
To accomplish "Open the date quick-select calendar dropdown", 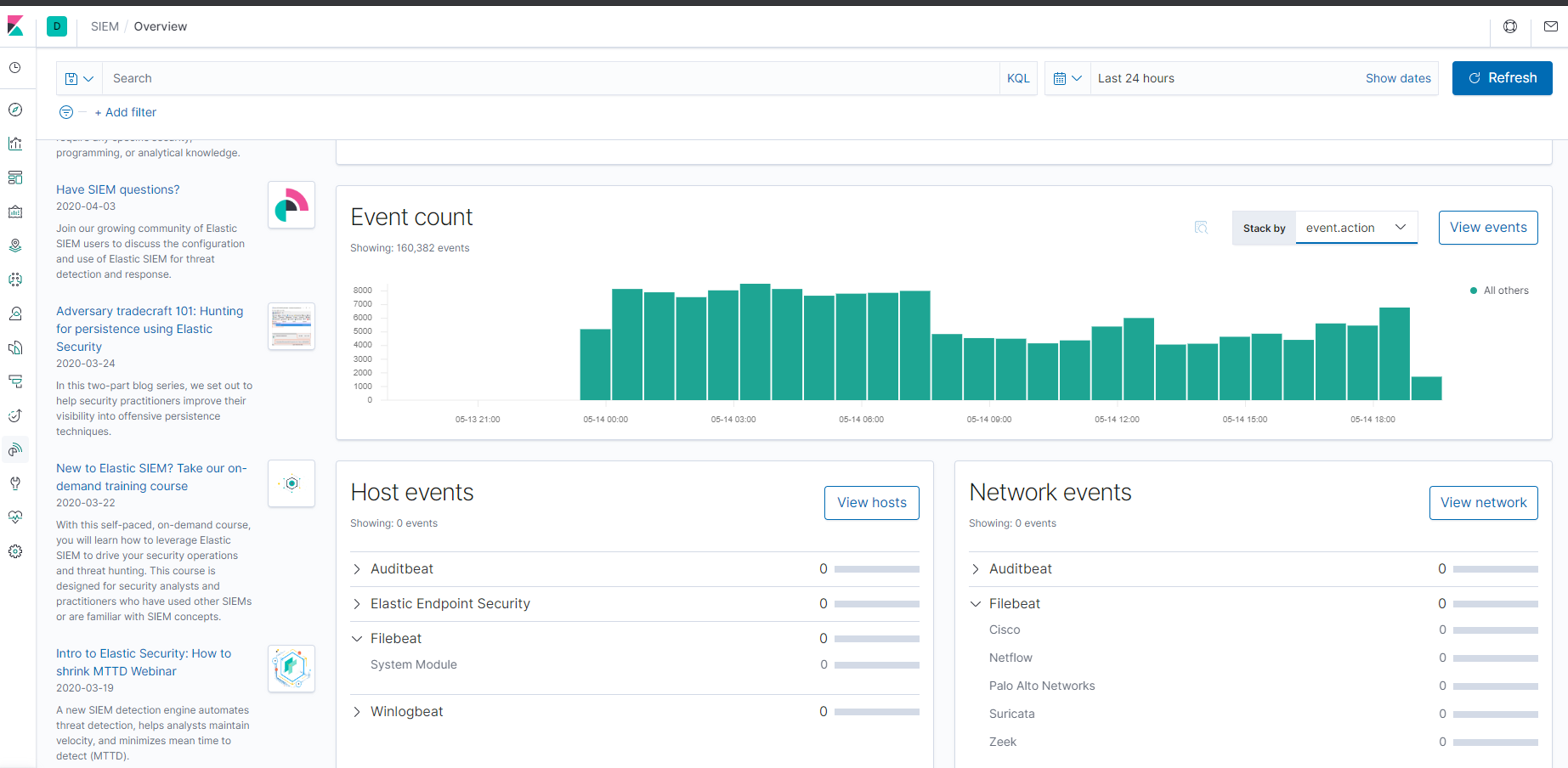I will 1067,78.
